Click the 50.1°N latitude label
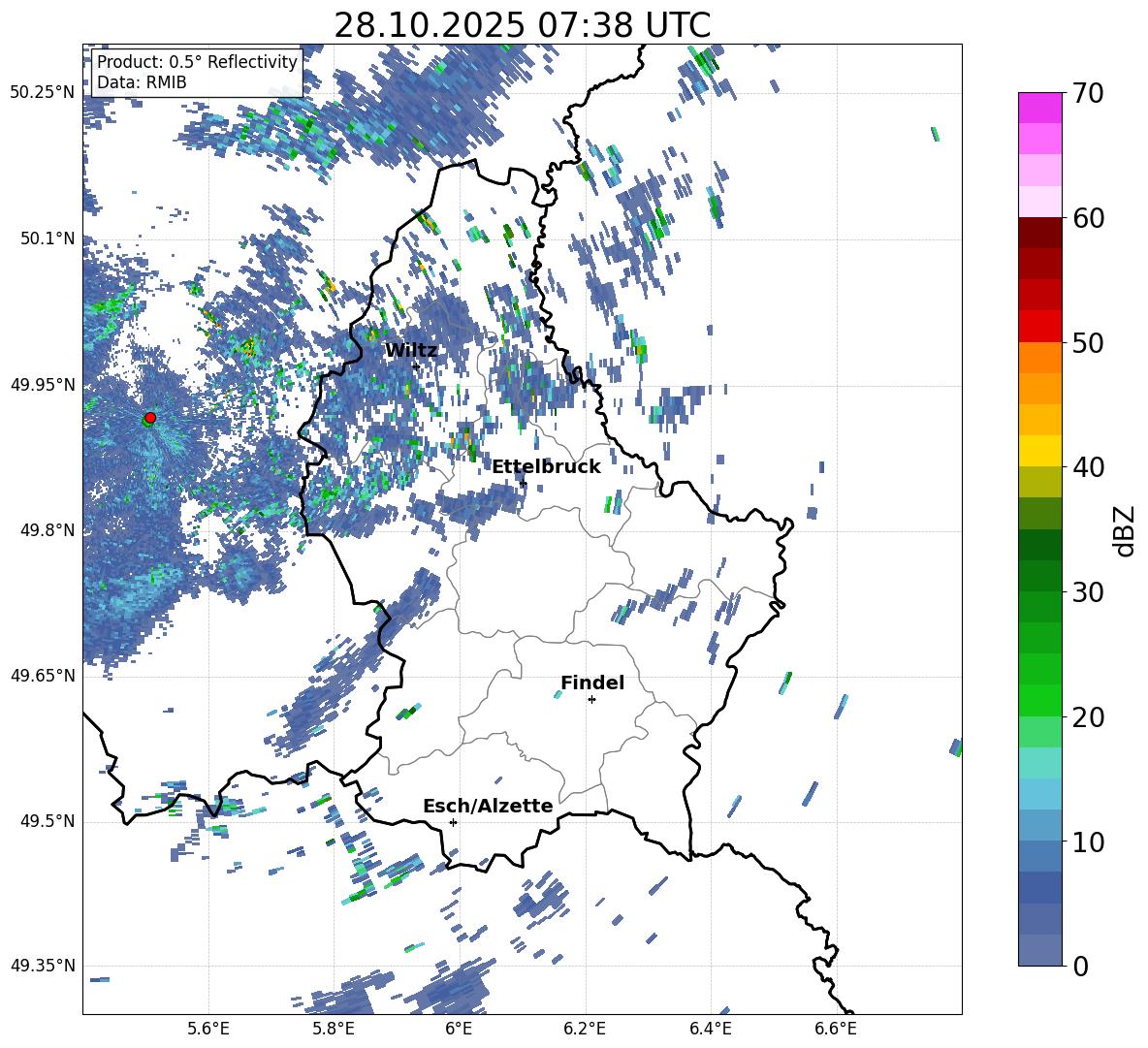1148x1048 pixels. (48, 238)
